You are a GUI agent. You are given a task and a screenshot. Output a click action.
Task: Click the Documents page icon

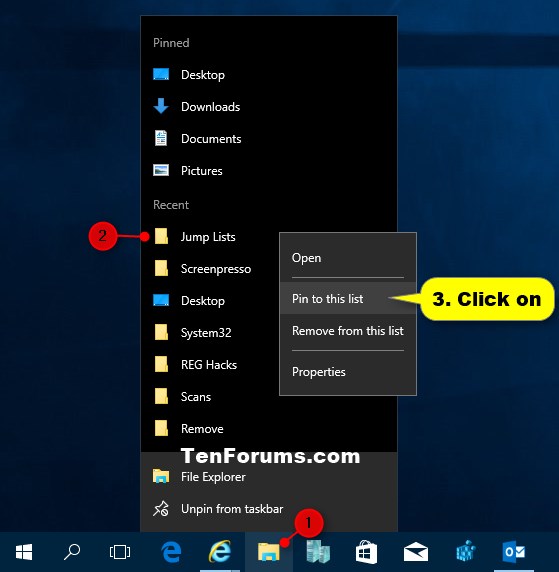coord(161,138)
